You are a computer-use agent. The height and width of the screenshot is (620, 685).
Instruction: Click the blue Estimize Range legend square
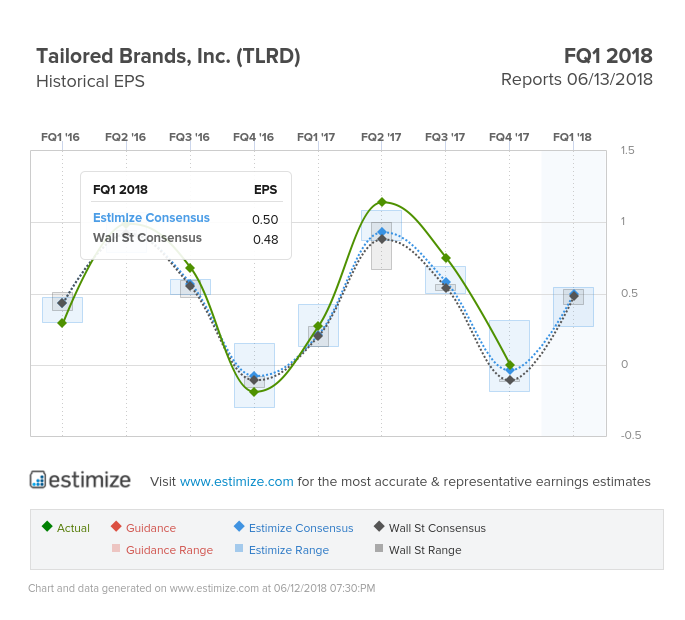coord(239,548)
